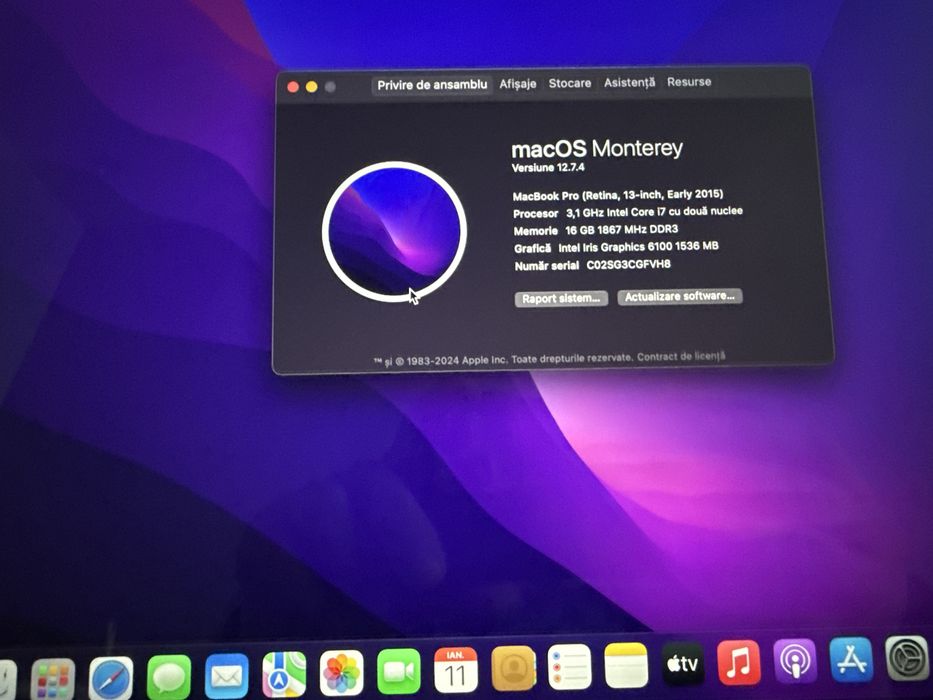Click Intel Iris Graphics 6100 1536 MB
The height and width of the screenshot is (700, 933).
coord(638,246)
